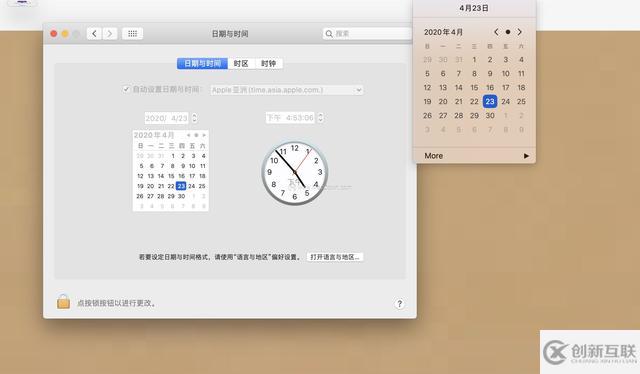Viewport: 640px width, 374px height.
Task: Select 22 in the popup calendar
Action: coord(474,101)
